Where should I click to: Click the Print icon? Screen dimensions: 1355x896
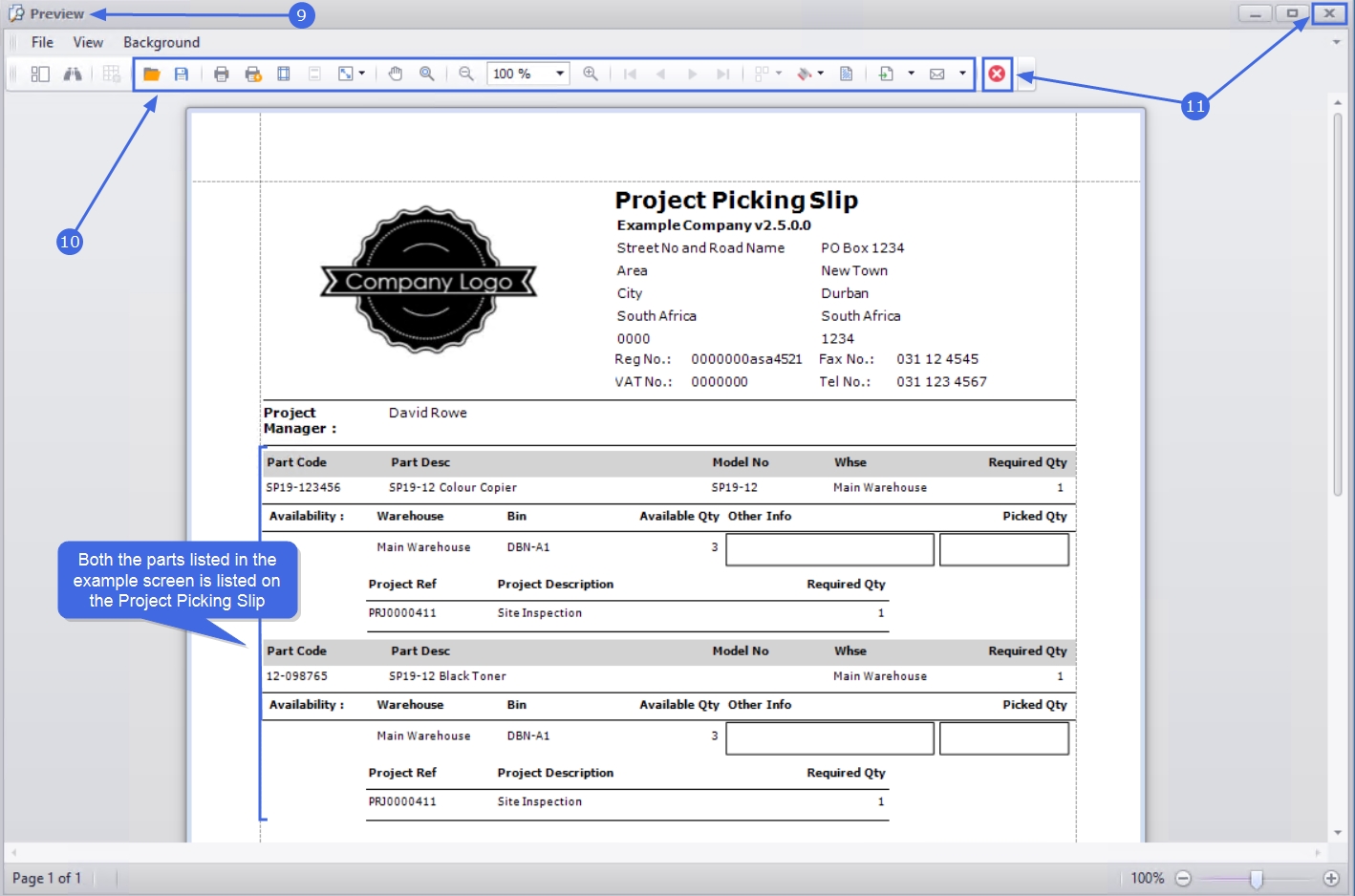[x=222, y=74]
